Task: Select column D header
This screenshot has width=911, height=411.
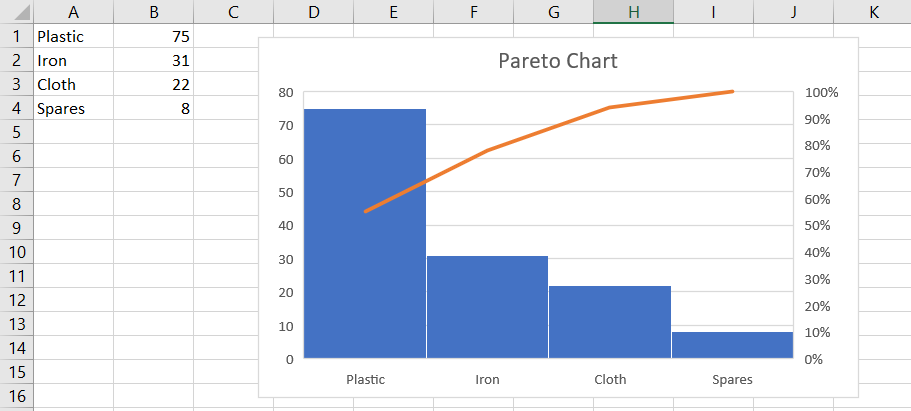Action: coord(314,12)
